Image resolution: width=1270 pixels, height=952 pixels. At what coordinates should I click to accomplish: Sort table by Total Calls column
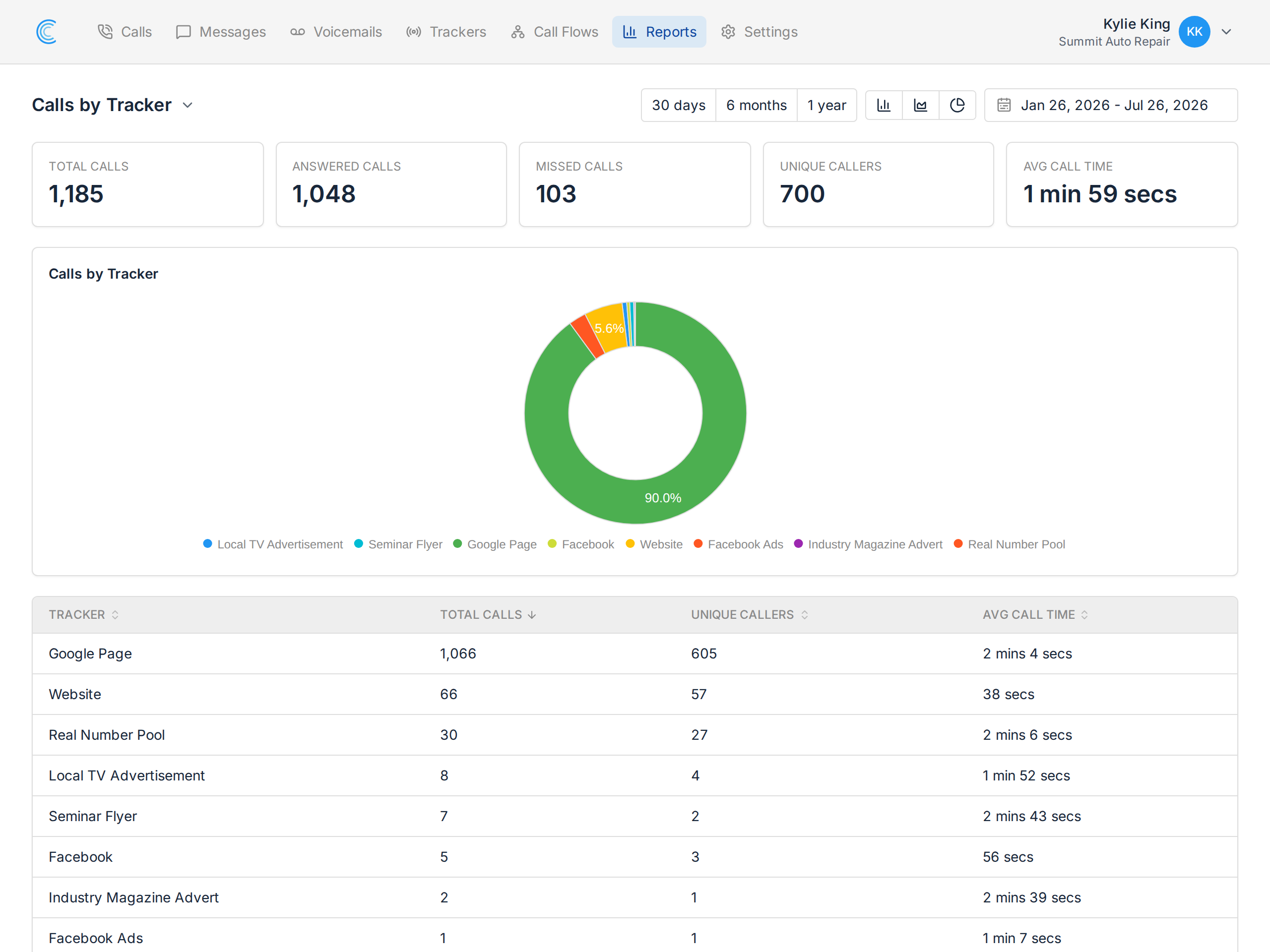pyautogui.click(x=488, y=614)
